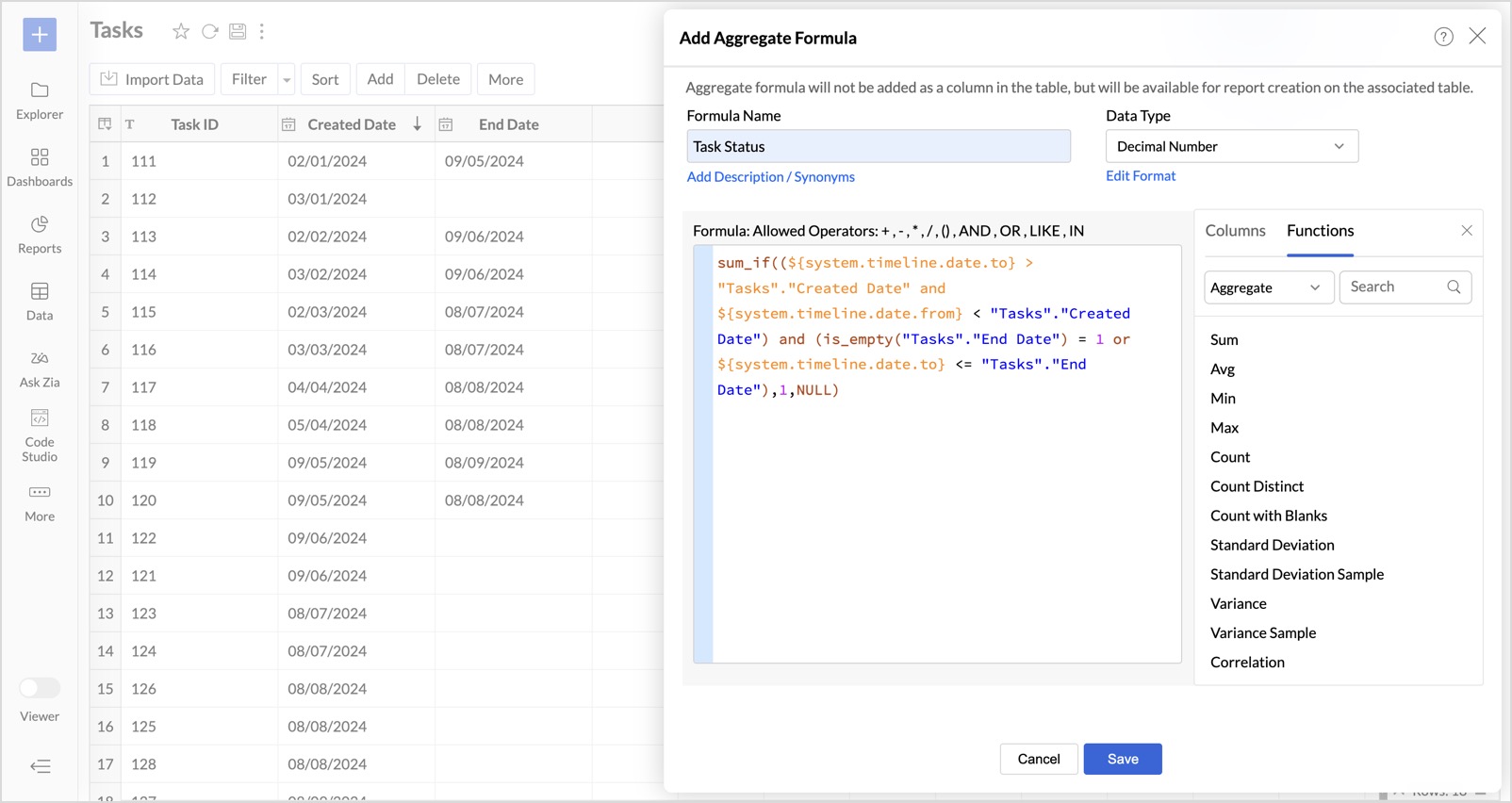Click the Created Date column calendar icon

coord(288,124)
